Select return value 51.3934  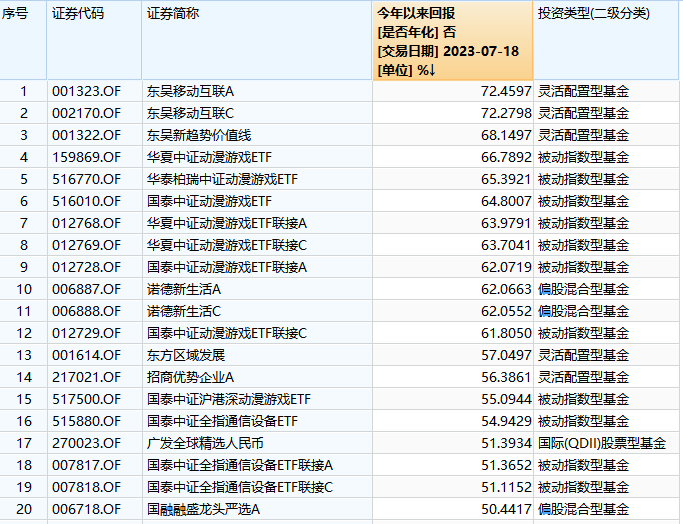(506, 443)
